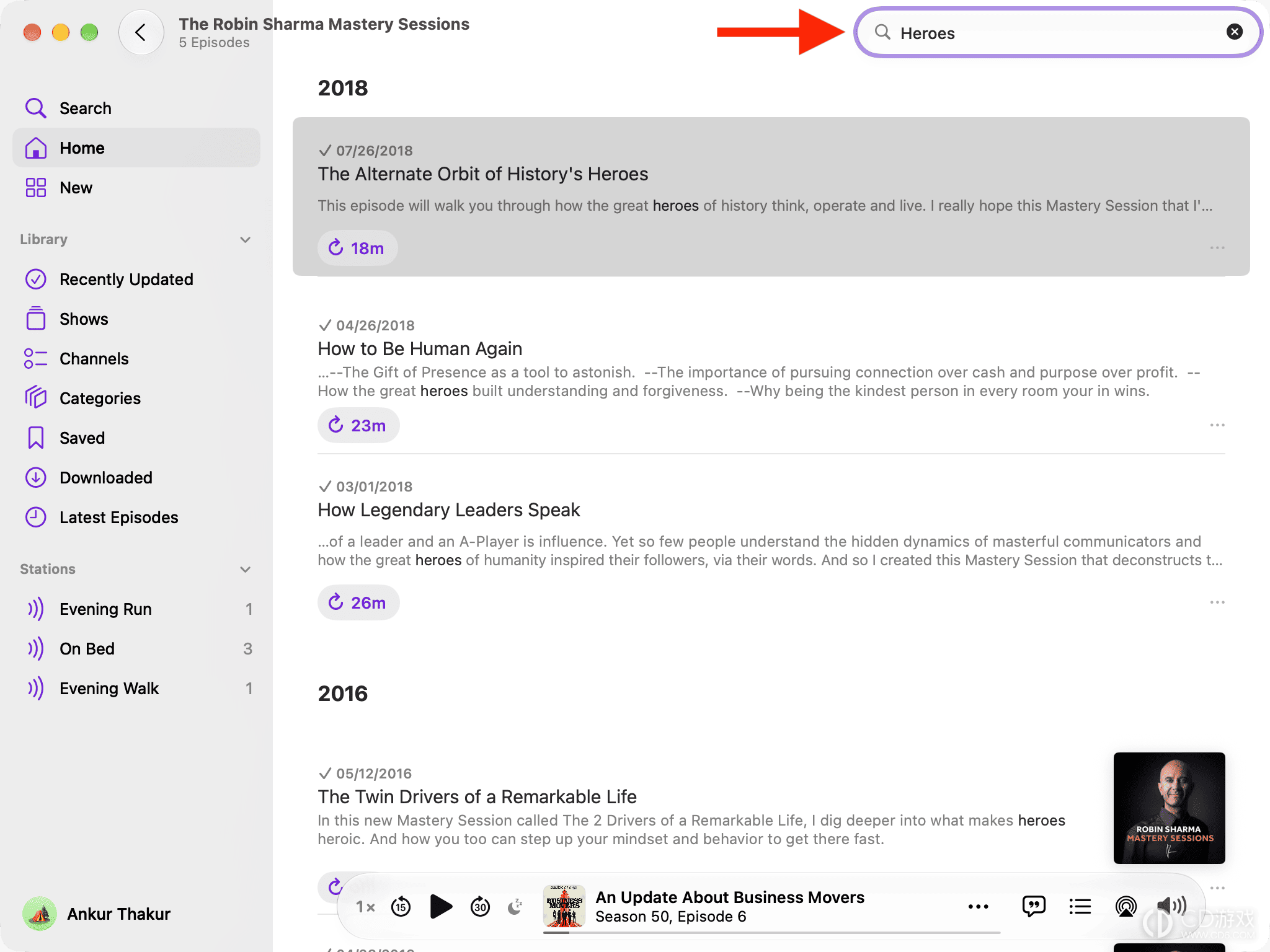Open Latest Episodes
1270x952 pixels.
pos(136,517)
